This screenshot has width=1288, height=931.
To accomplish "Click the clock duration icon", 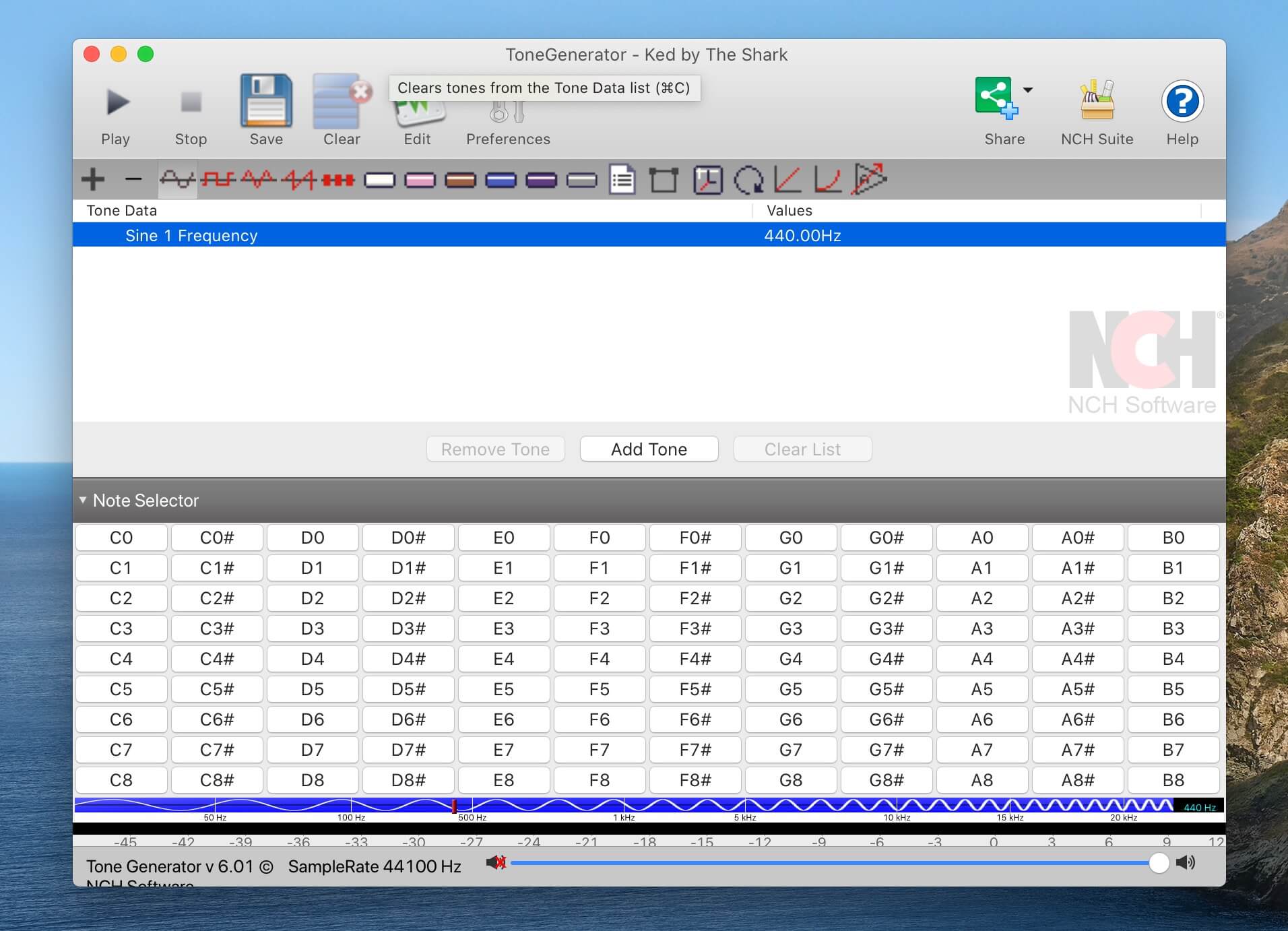I will click(x=707, y=180).
